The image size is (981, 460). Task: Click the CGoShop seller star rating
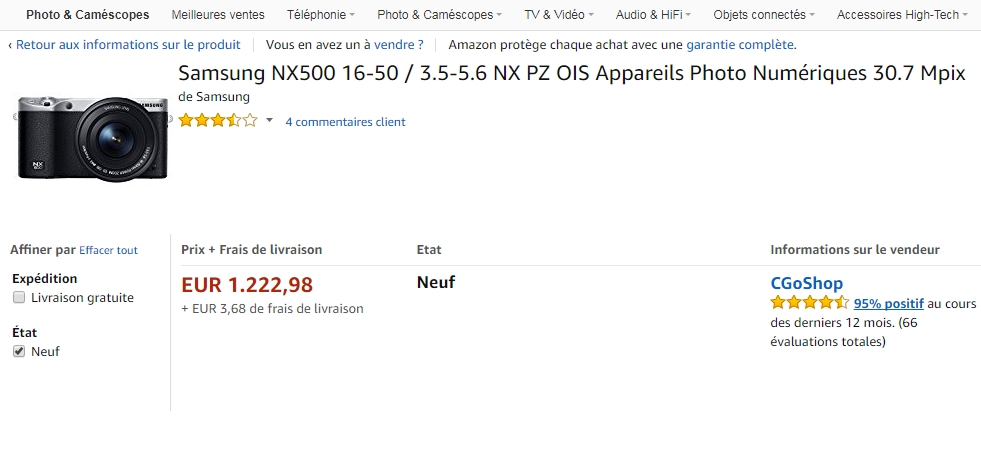click(x=810, y=303)
